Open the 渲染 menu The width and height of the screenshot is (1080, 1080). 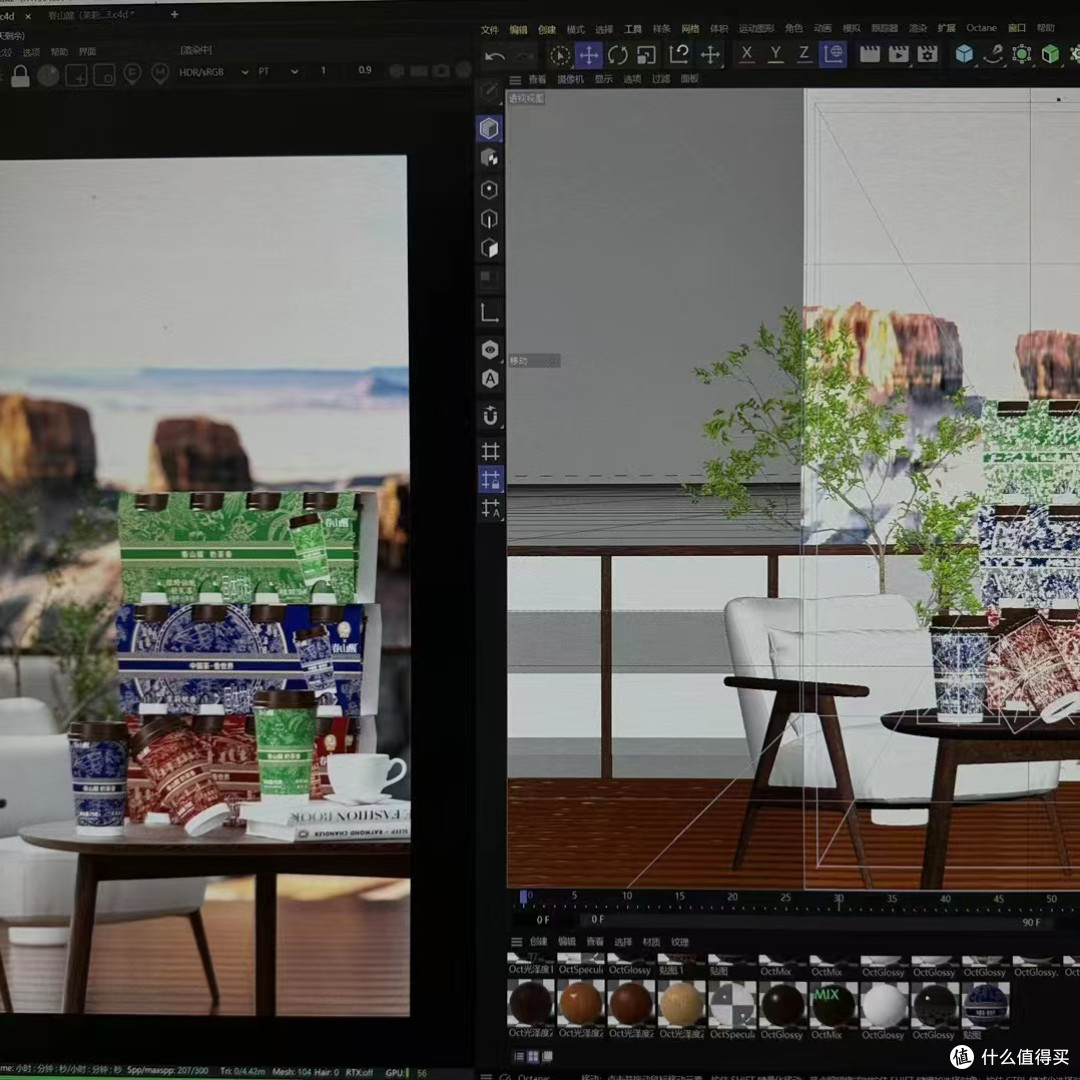click(917, 28)
